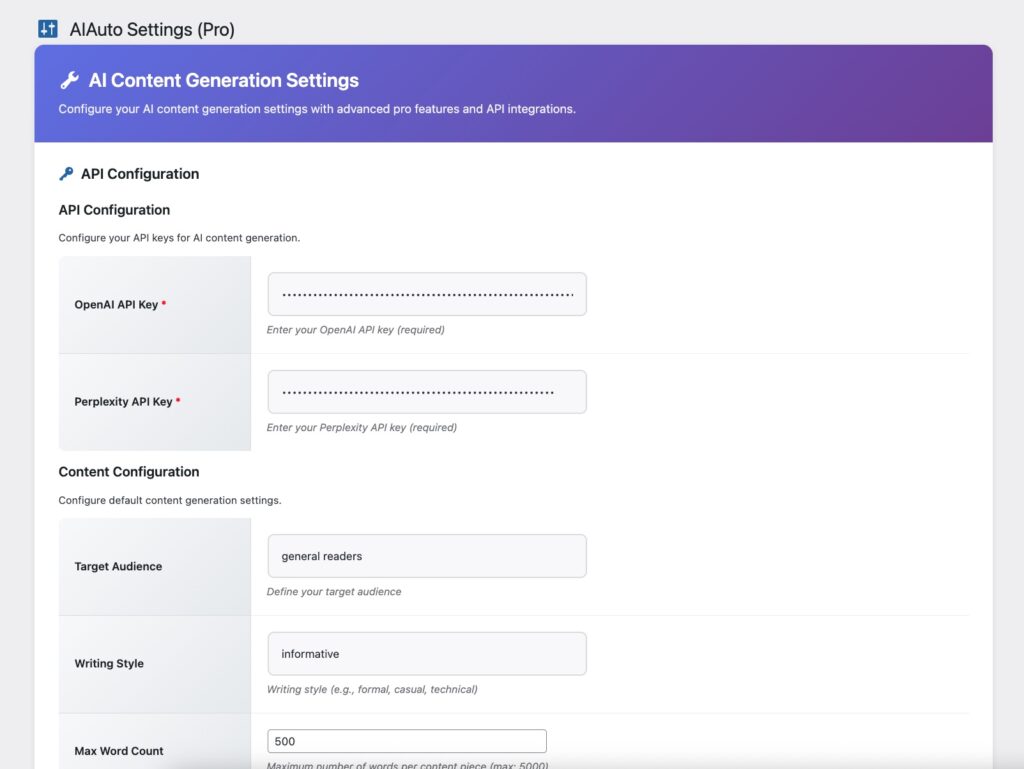Click the AI Content Generation Settings heading
The width and height of the screenshot is (1024, 769).
[x=223, y=81]
